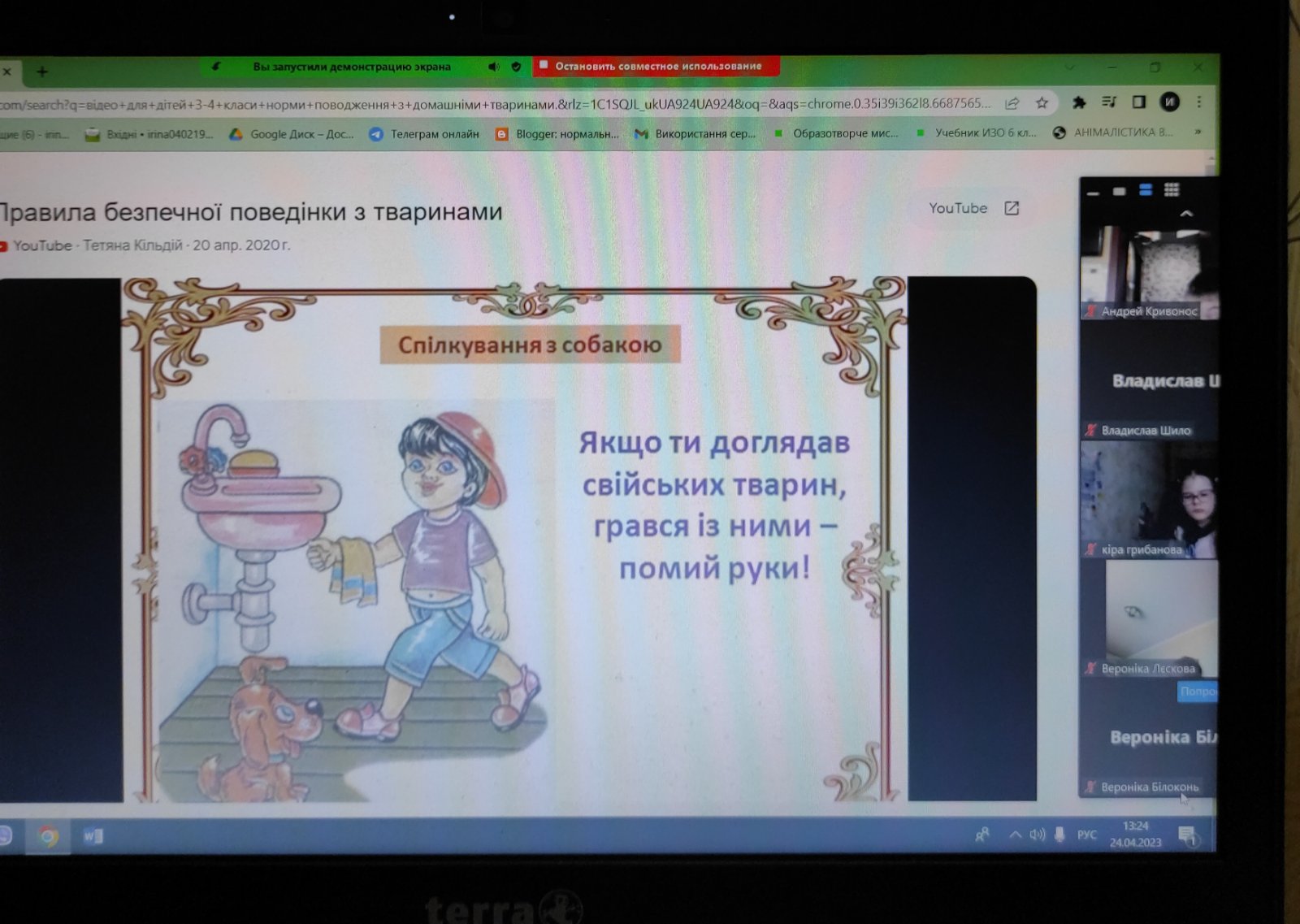
Task: Click the share audio speaker icon in Zoom bar
Action: coord(493,67)
